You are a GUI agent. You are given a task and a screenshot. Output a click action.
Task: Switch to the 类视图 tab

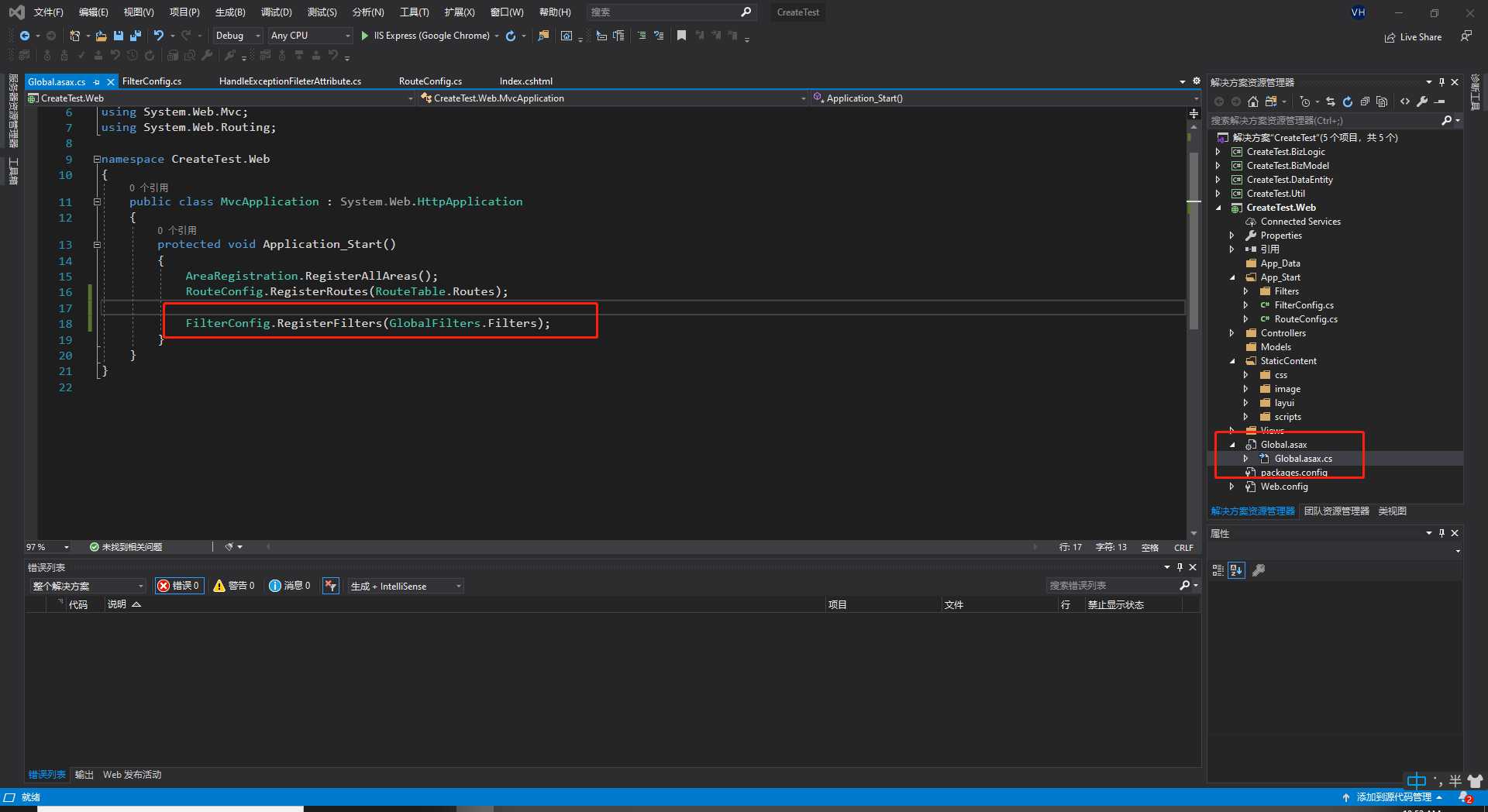[x=1392, y=511]
